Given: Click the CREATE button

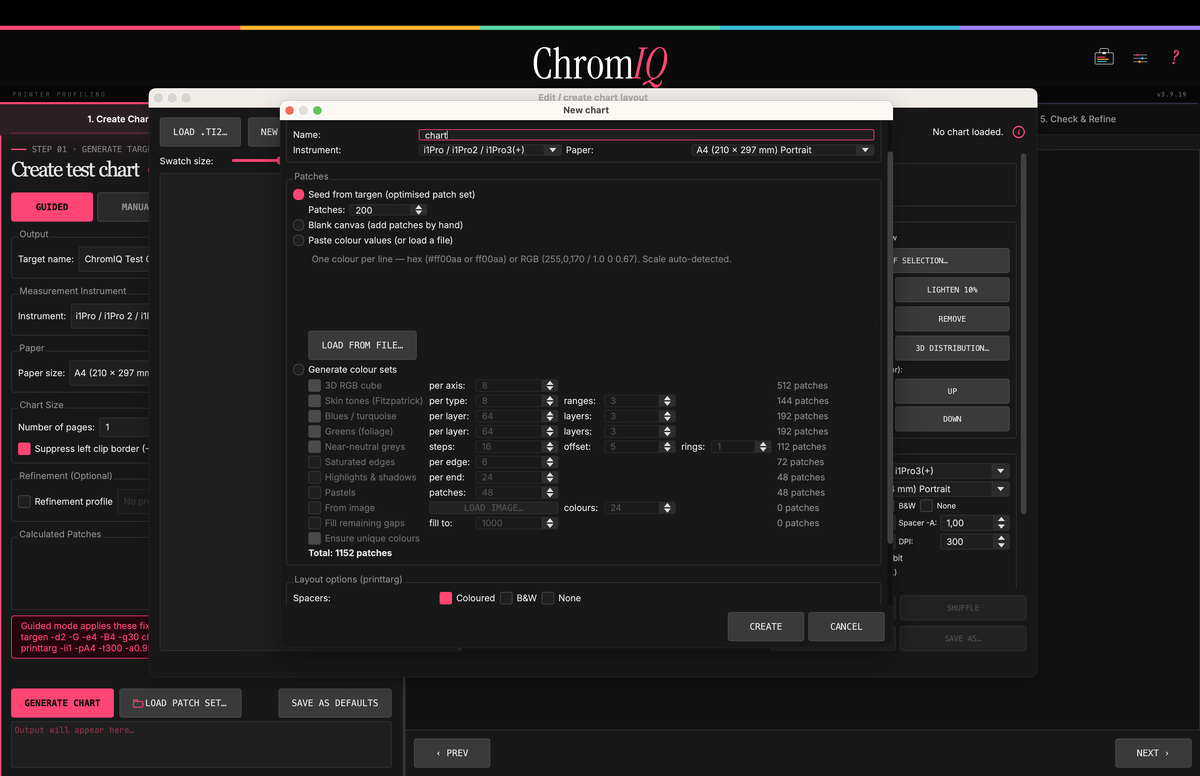Looking at the screenshot, I should 766,626.
